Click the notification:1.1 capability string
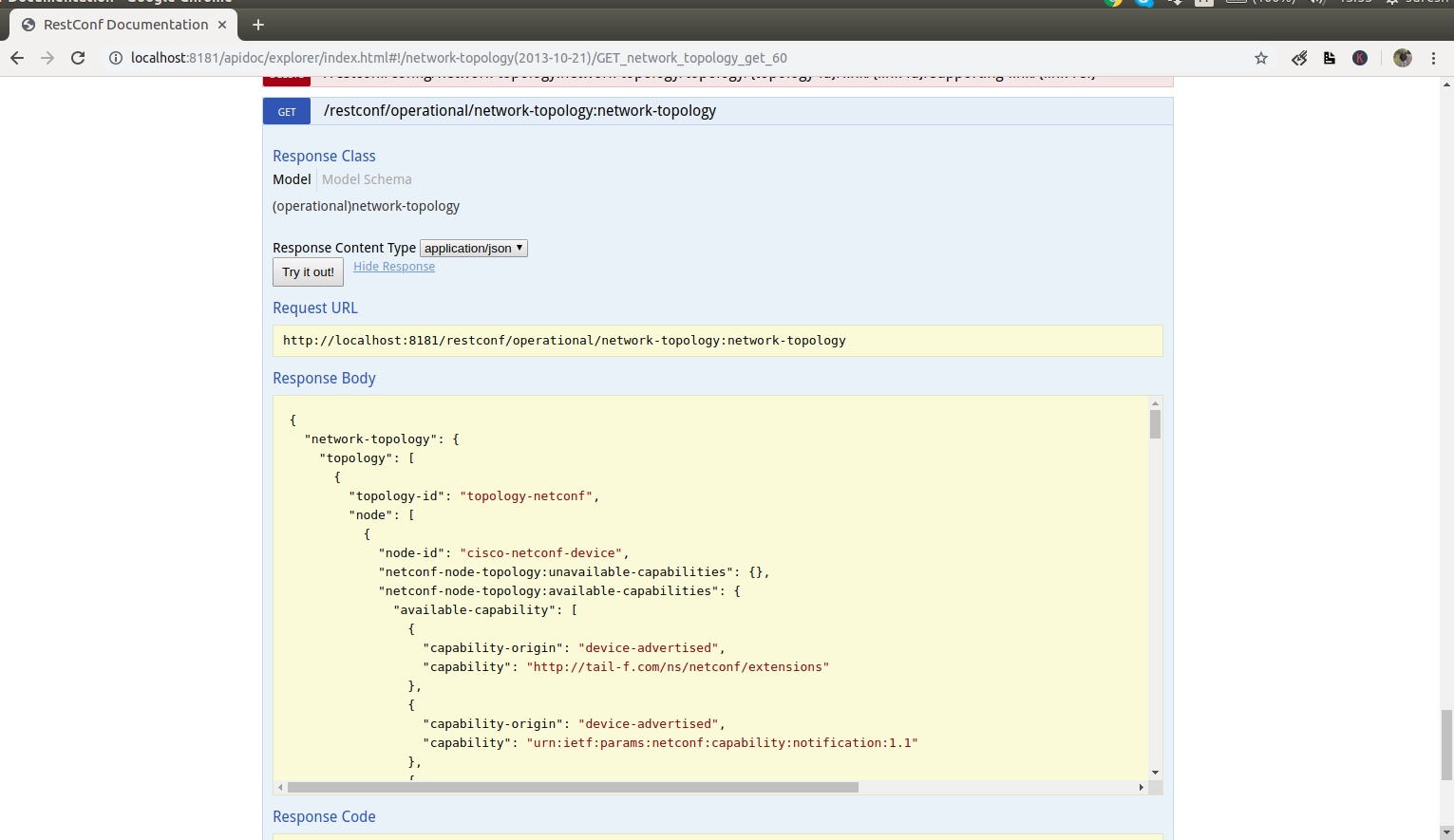This screenshot has height=840, width=1454. point(722,743)
